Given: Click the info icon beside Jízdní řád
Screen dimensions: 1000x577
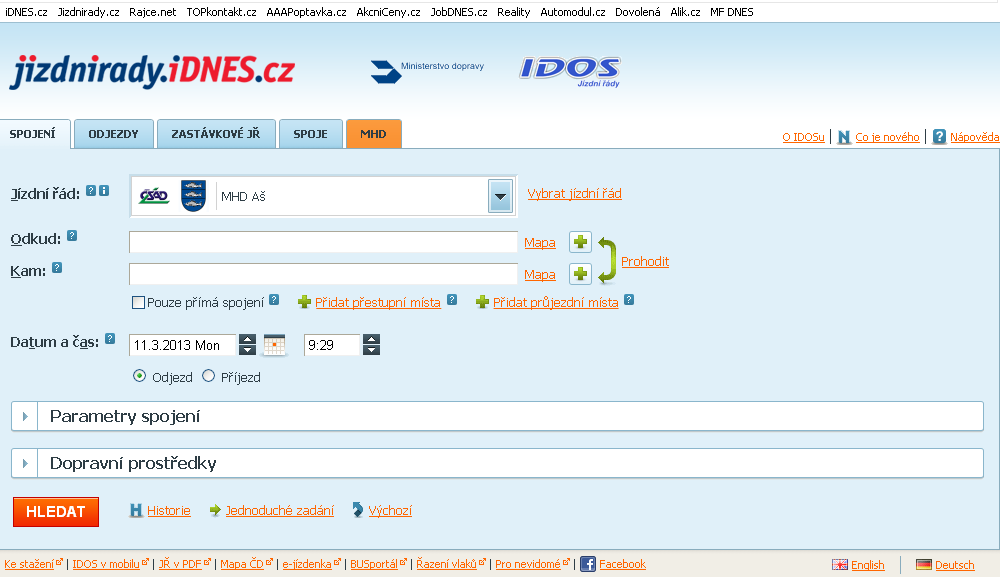Looking at the screenshot, I should click(x=104, y=191).
